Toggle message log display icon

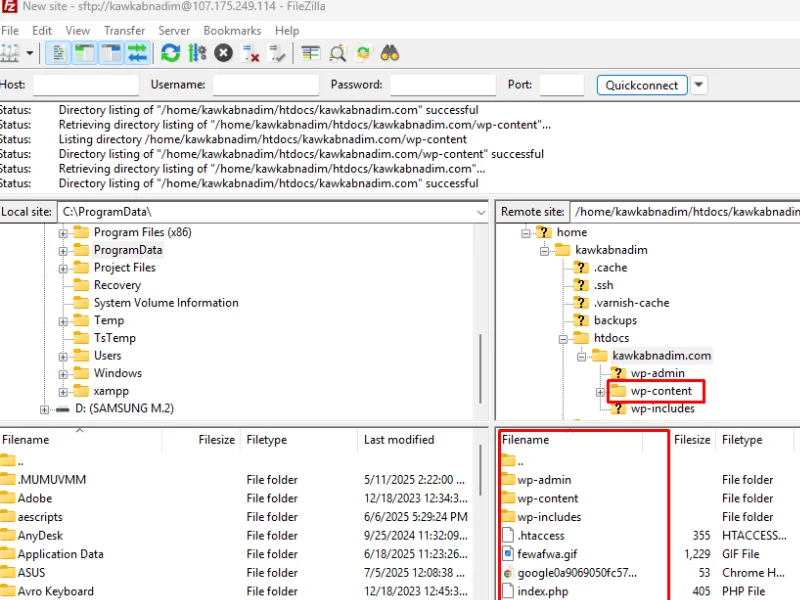pos(58,53)
